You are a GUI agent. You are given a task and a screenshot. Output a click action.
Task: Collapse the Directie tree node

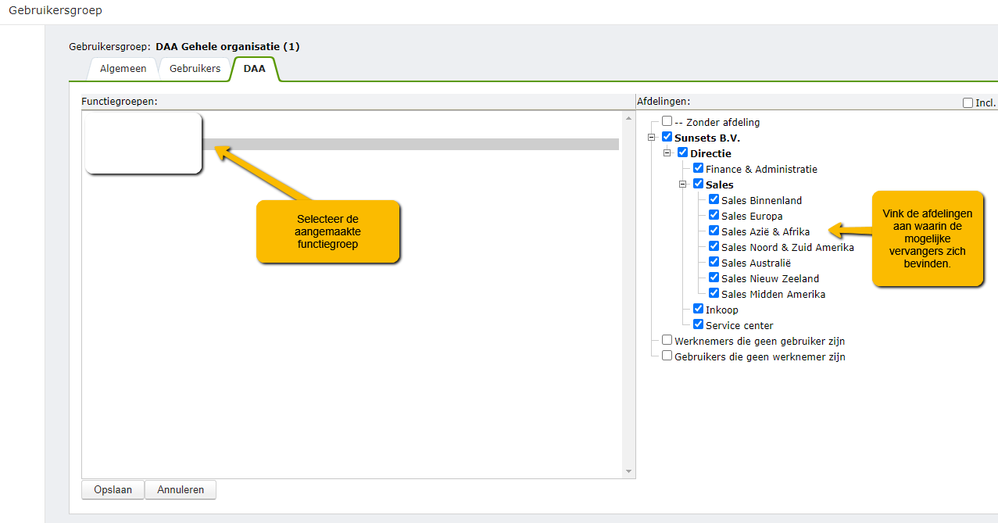click(x=667, y=153)
